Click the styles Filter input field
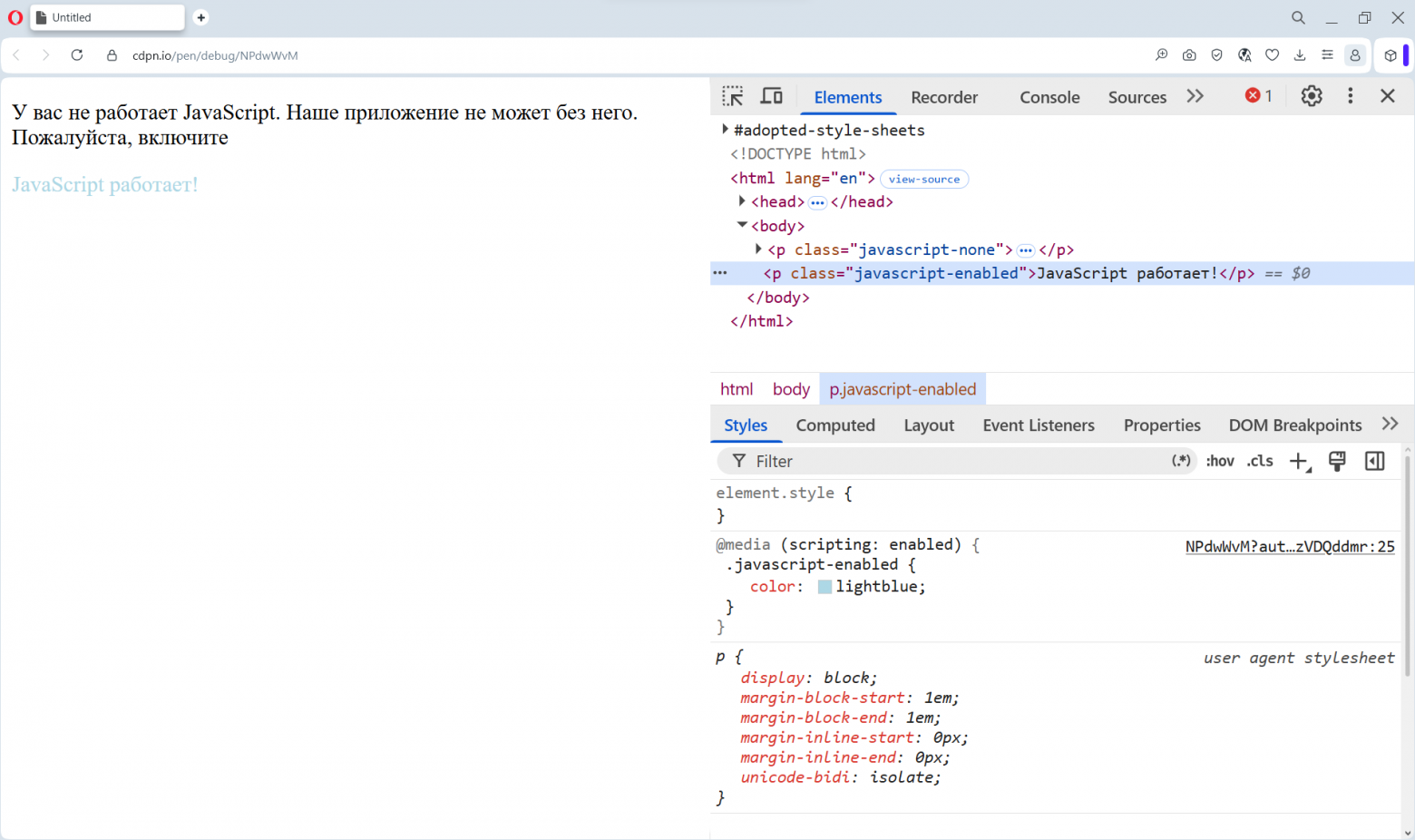The width and height of the screenshot is (1415, 840). tap(957, 461)
